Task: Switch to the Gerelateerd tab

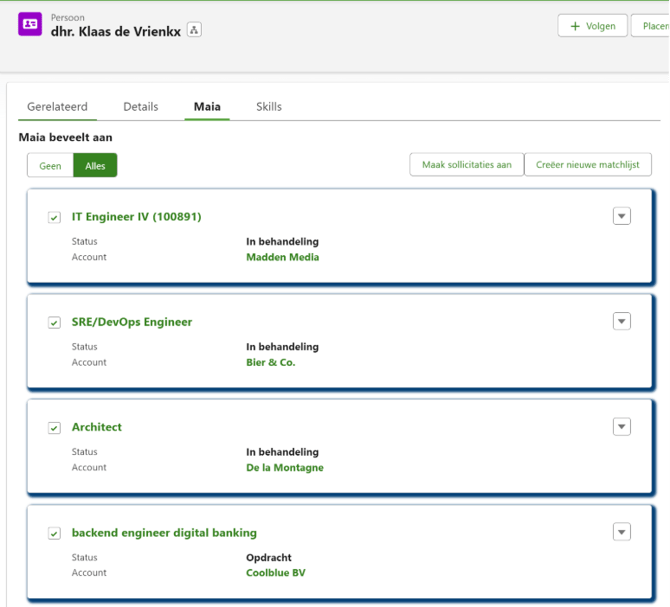Action: click(57, 107)
